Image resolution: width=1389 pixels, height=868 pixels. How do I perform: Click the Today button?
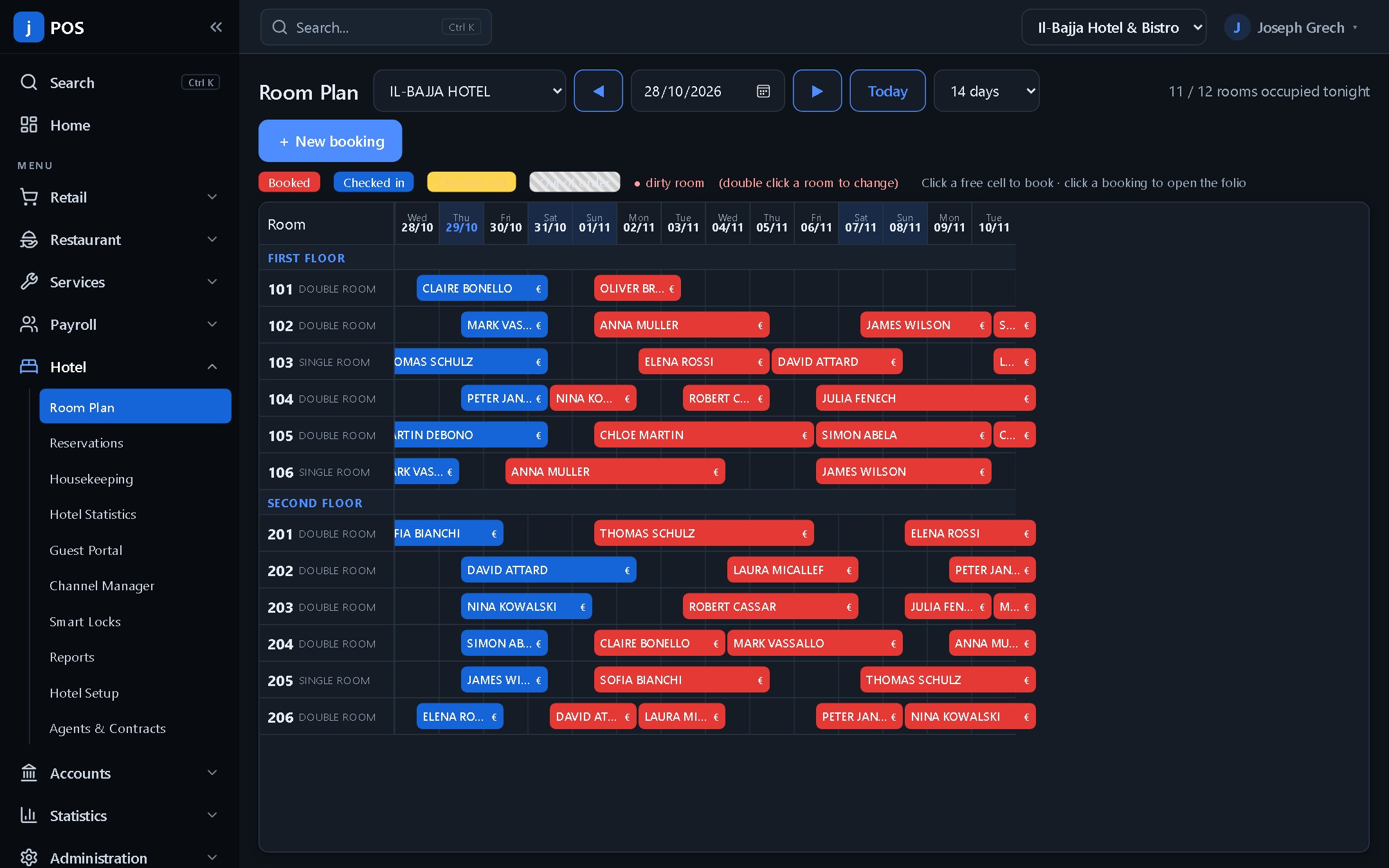pos(887,91)
